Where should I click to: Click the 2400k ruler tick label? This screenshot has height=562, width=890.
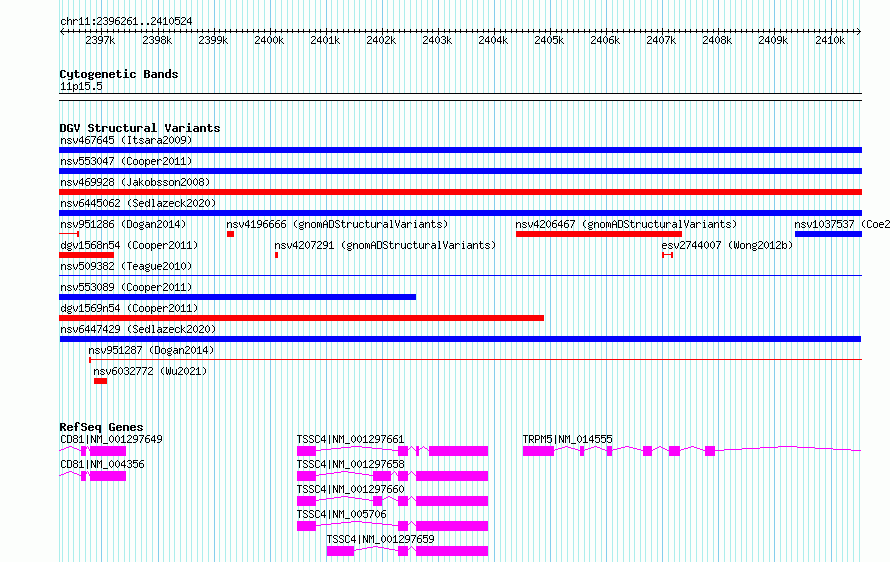coord(268,40)
